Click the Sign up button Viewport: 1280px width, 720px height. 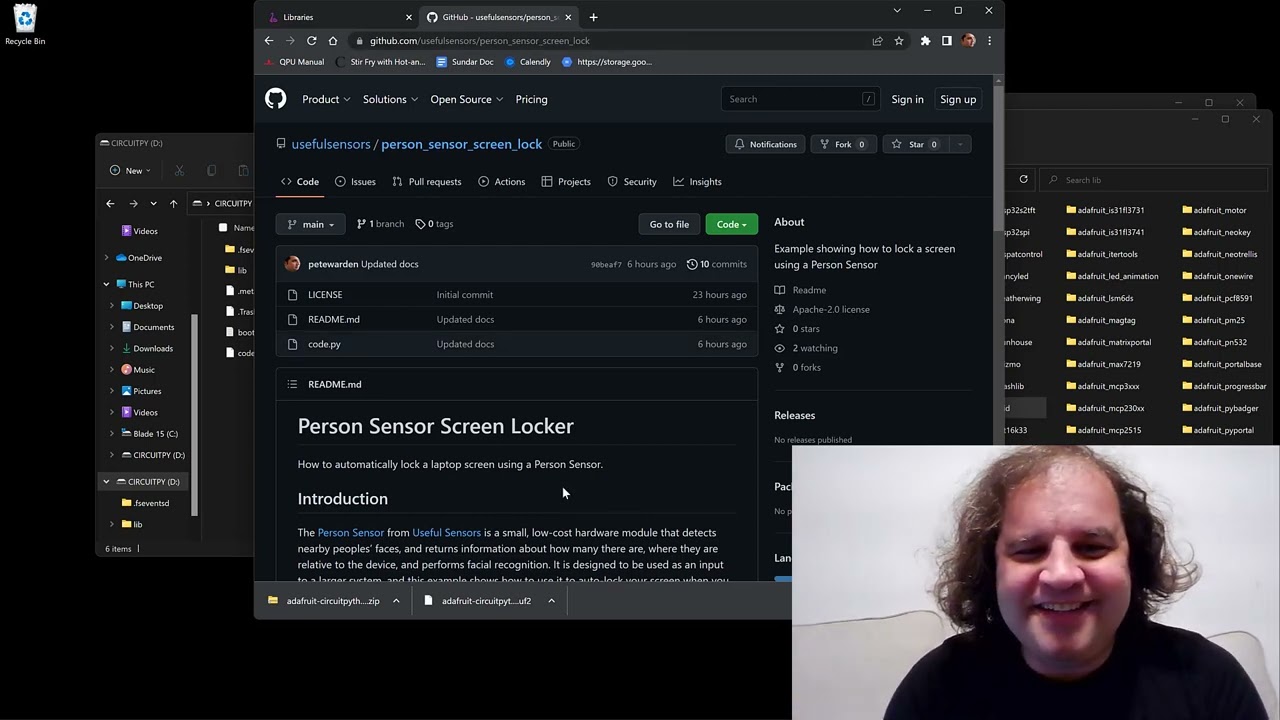point(958,99)
